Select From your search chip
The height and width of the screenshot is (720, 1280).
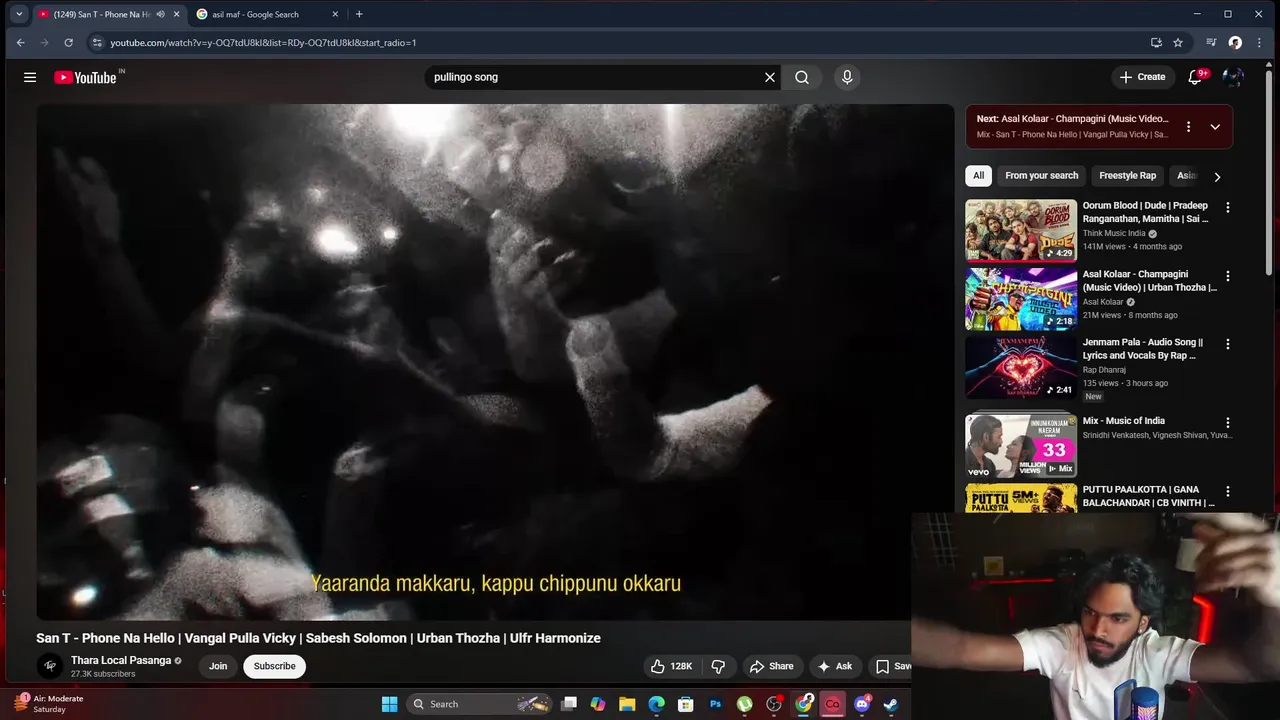tap(1041, 176)
